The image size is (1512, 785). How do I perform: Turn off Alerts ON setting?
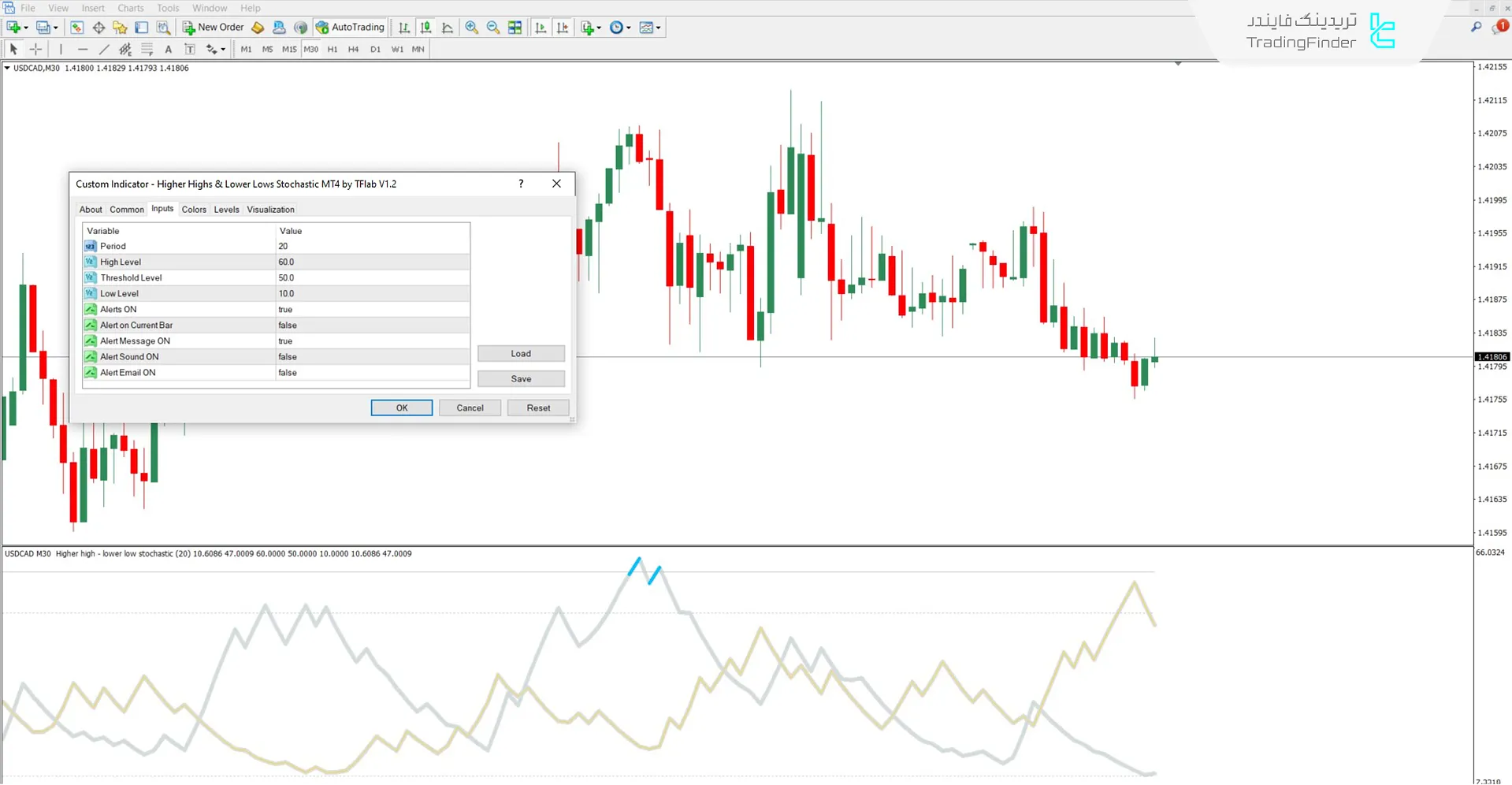point(370,309)
